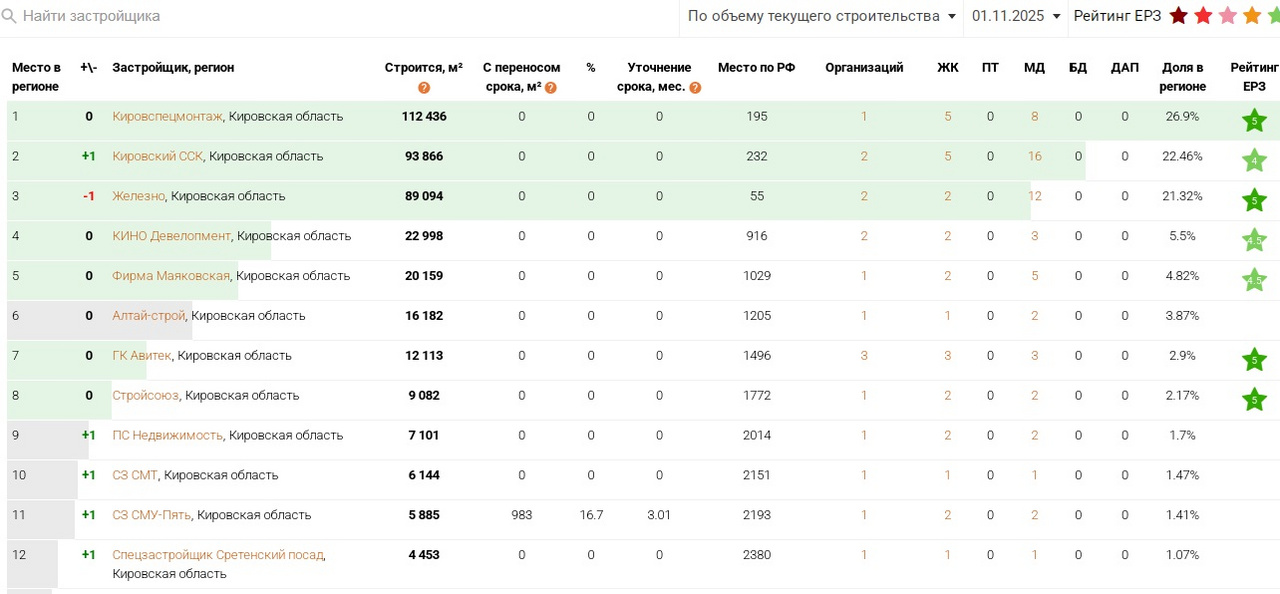The height and width of the screenshot is (594, 1280).
Task: Click the rating star in Стройсоюз row
Action: (x=1254, y=400)
